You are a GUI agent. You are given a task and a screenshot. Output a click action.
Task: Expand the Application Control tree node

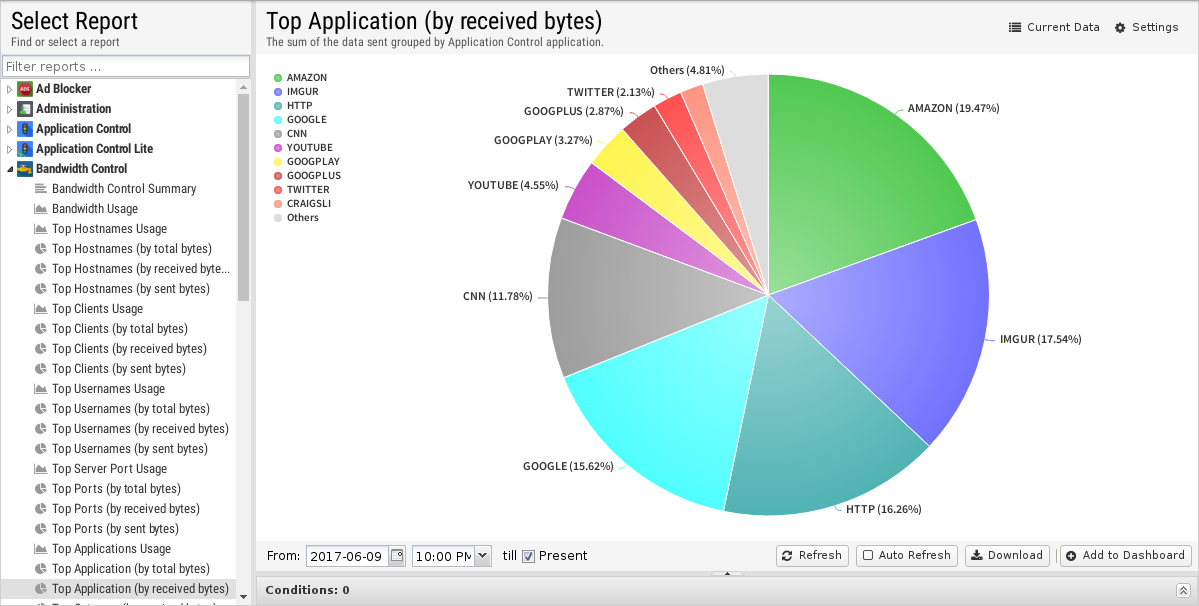[9, 128]
